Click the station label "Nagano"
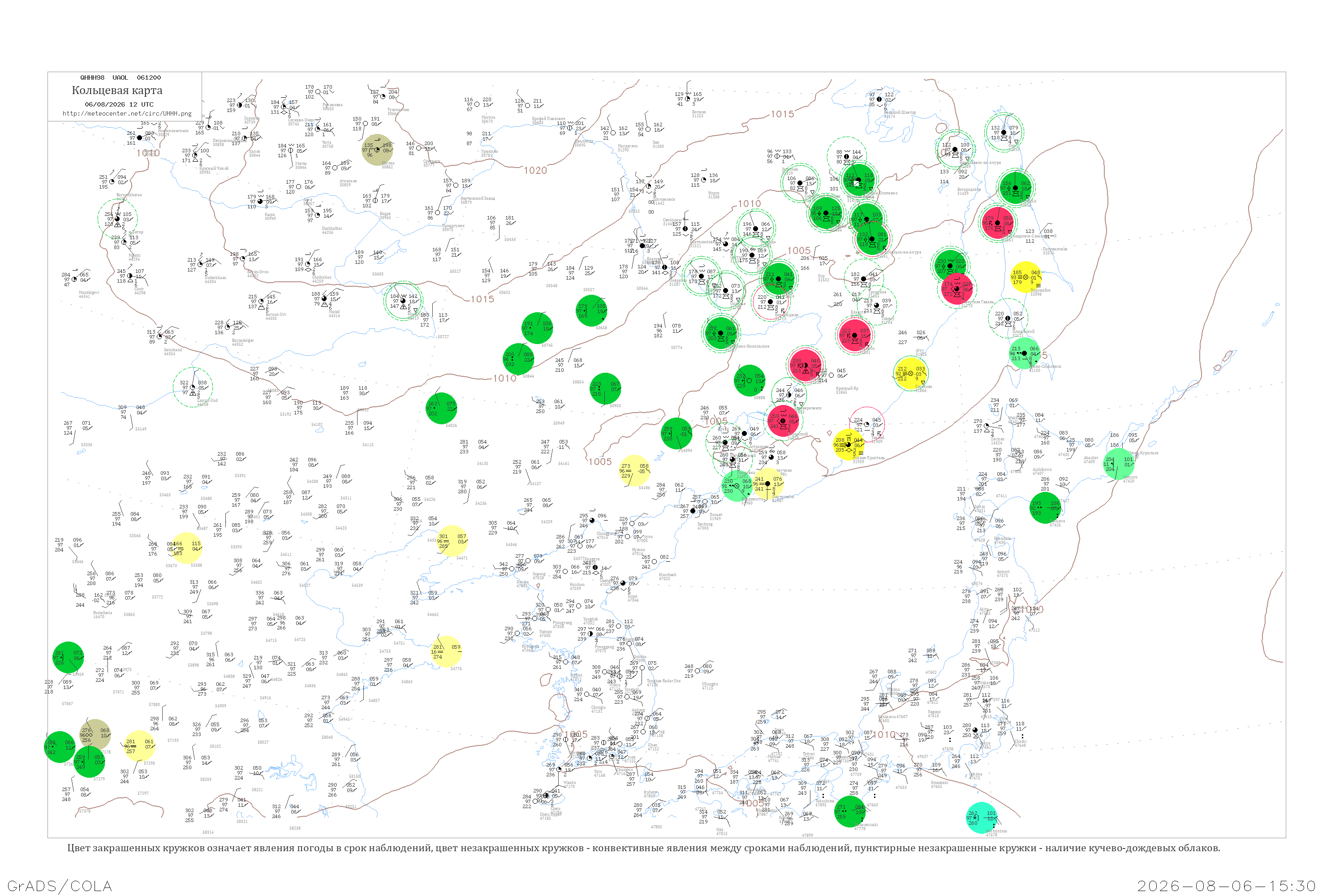This screenshot has width=1344, height=896. point(934,713)
